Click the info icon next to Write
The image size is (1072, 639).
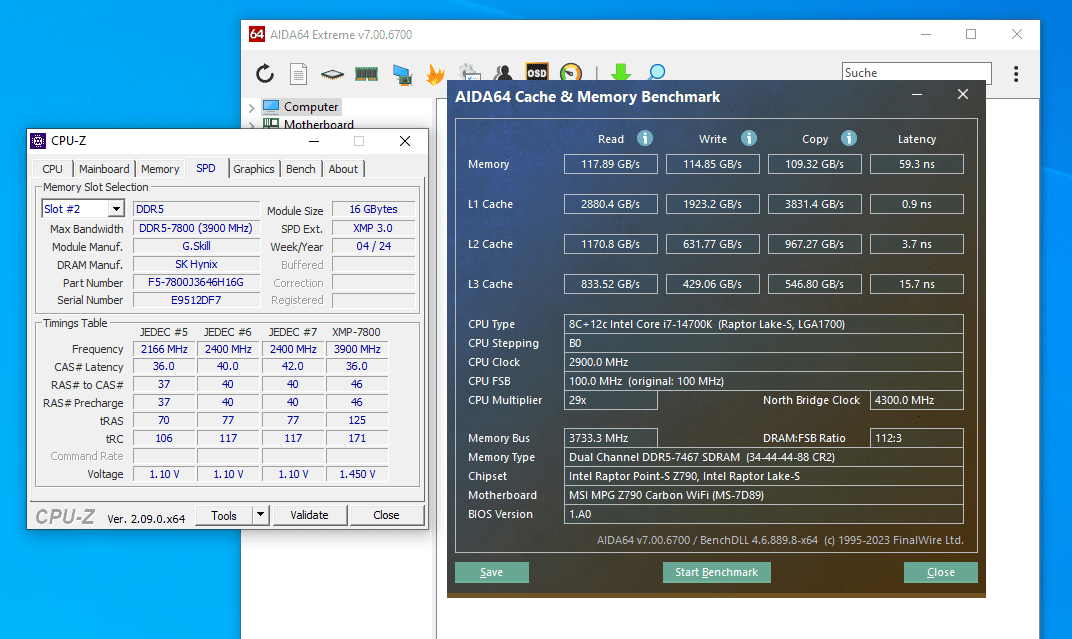tap(749, 138)
